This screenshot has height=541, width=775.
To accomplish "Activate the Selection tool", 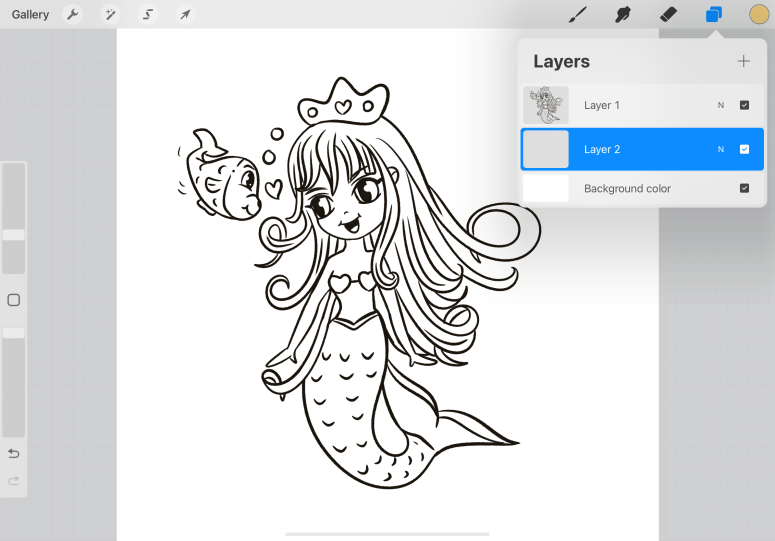I will click(148, 14).
